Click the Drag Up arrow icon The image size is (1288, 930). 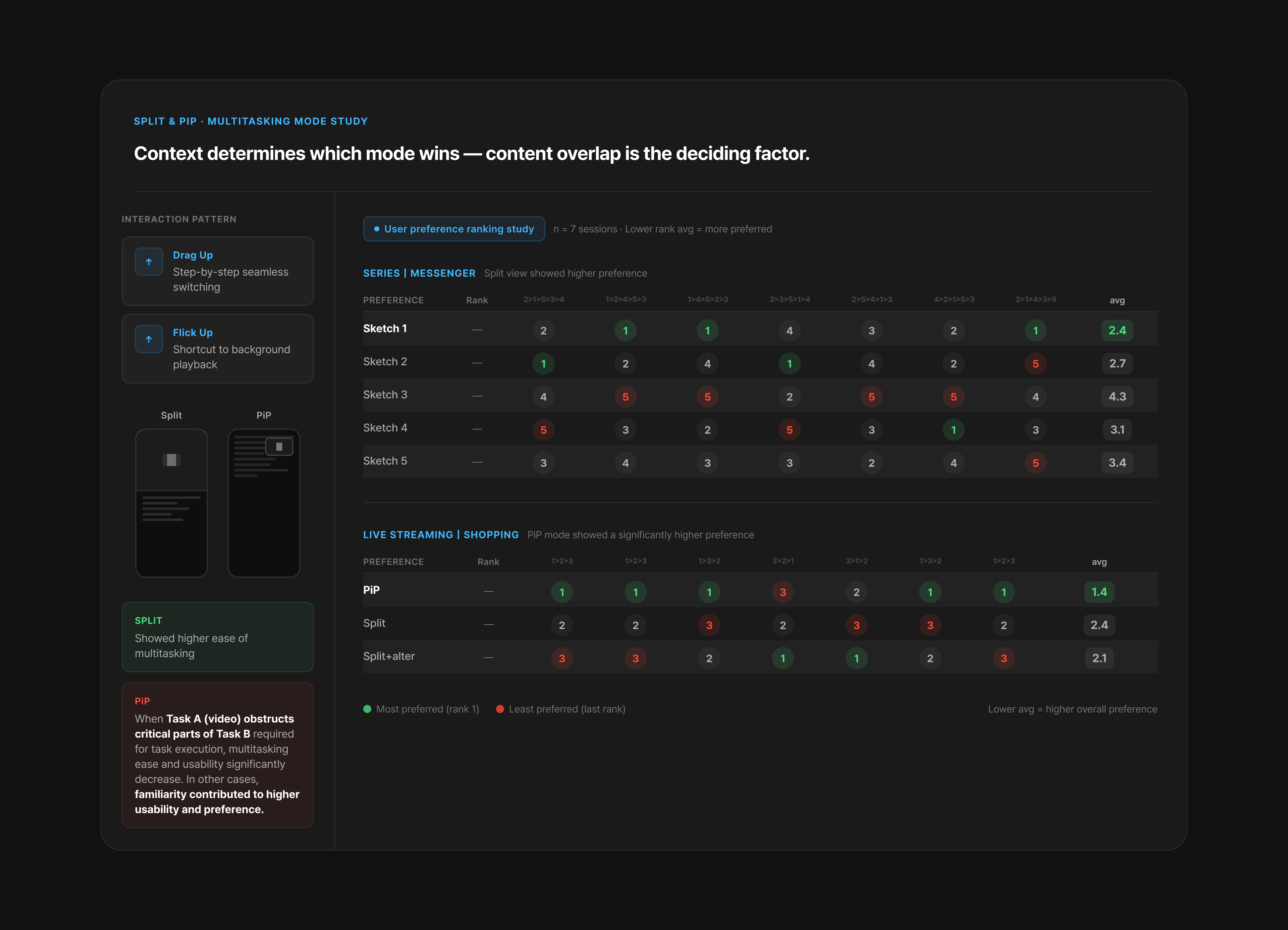coord(149,262)
